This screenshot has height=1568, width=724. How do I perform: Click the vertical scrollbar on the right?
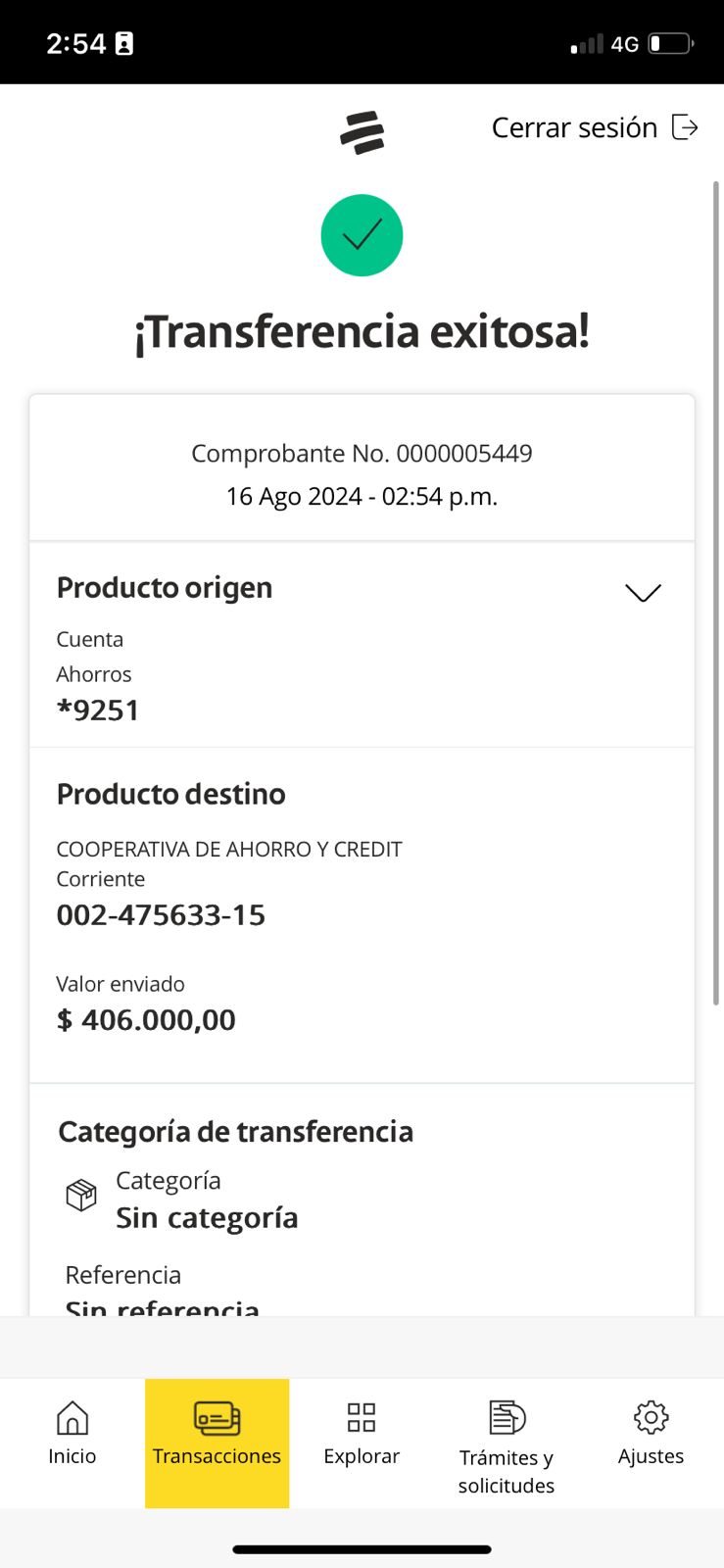pyautogui.click(x=716, y=588)
